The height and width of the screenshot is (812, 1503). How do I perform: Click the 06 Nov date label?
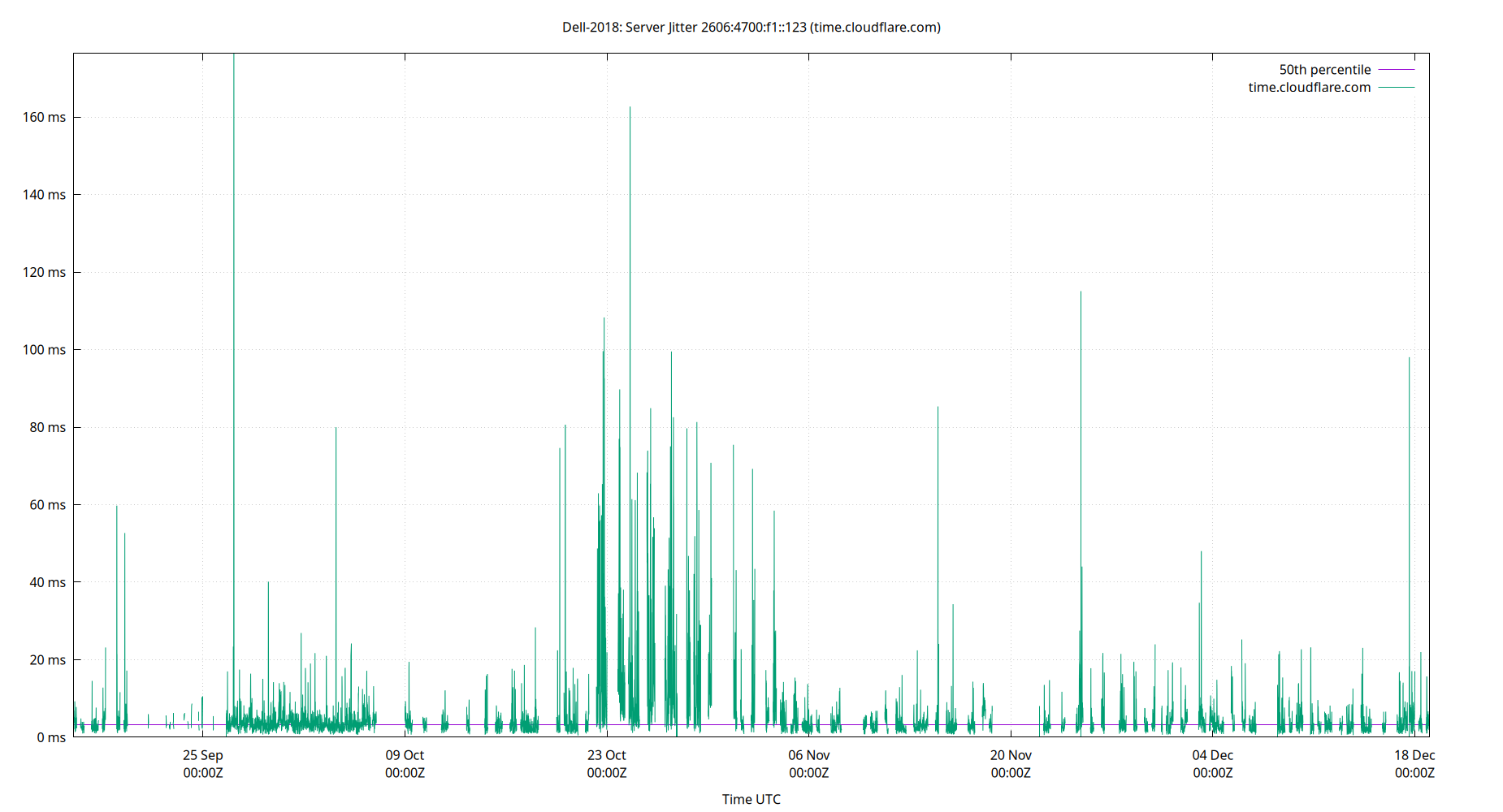click(808, 755)
